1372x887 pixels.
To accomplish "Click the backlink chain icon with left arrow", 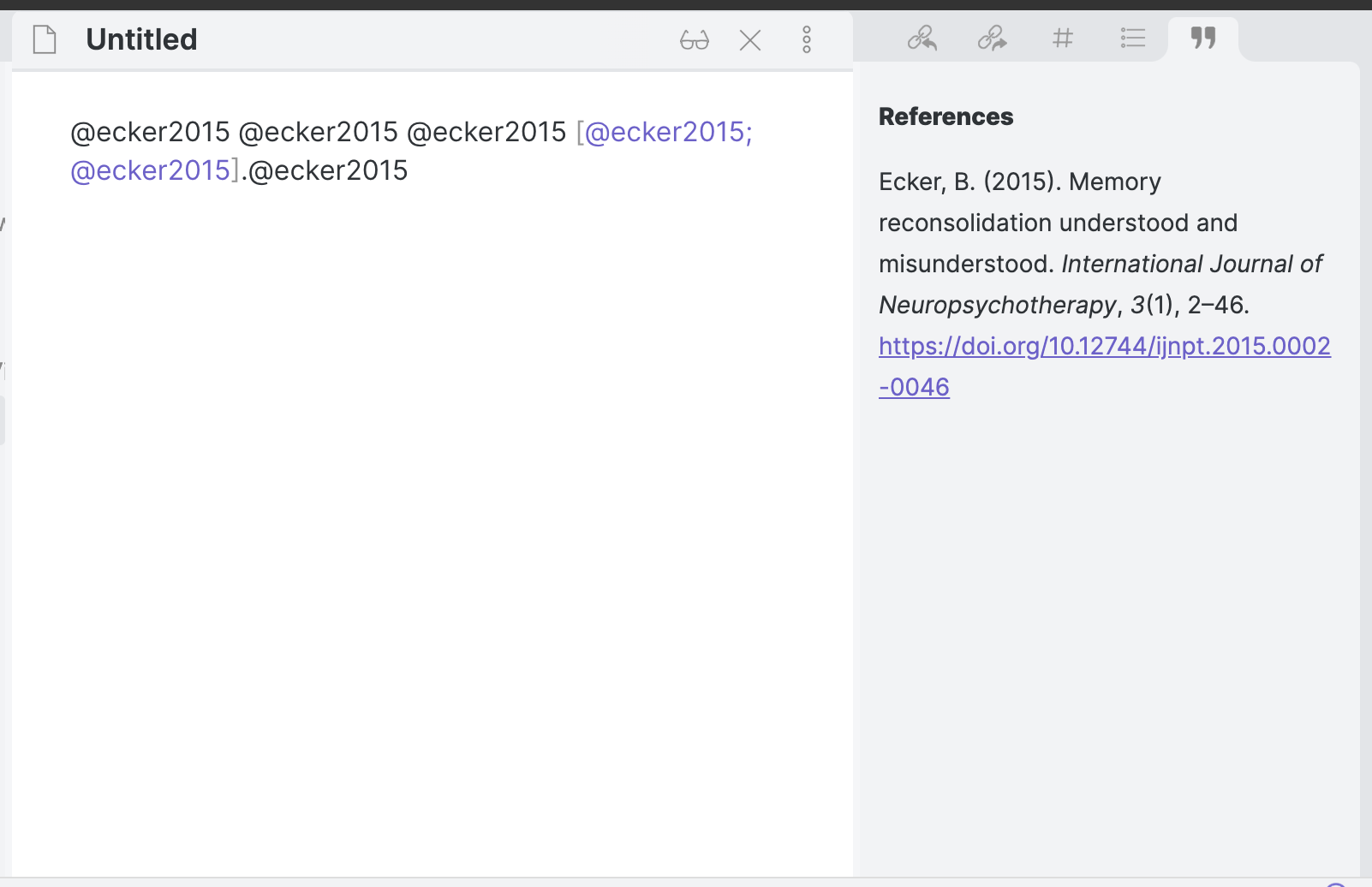I will click(922, 38).
